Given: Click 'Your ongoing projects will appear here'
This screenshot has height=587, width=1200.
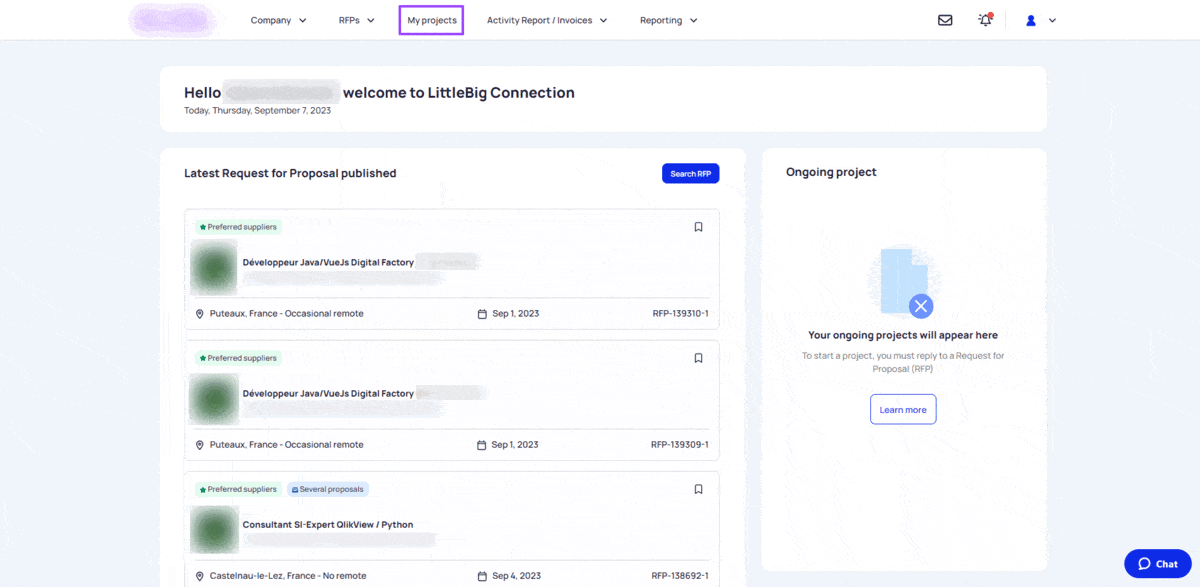Looking at the screenshot, I should 903,335.
